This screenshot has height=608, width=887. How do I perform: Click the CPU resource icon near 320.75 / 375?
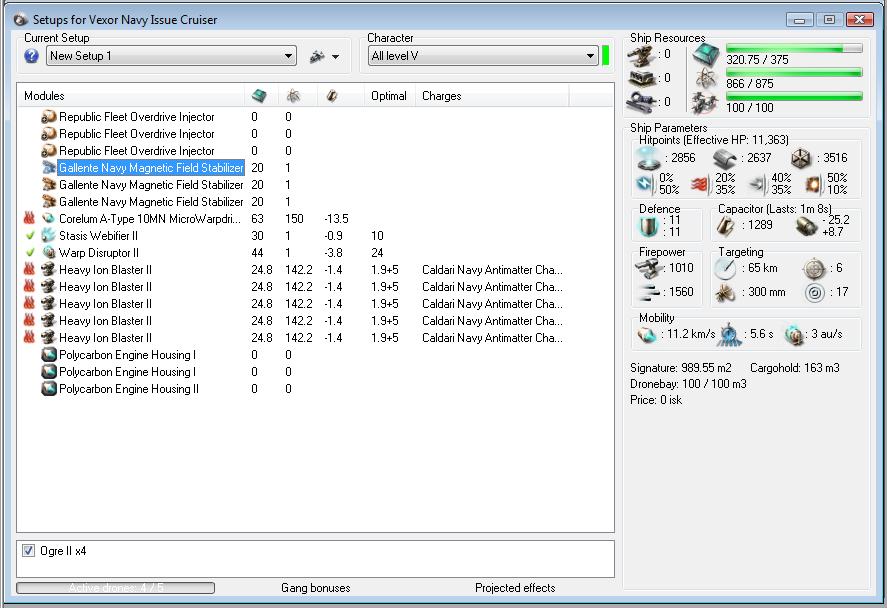(706, 54)
